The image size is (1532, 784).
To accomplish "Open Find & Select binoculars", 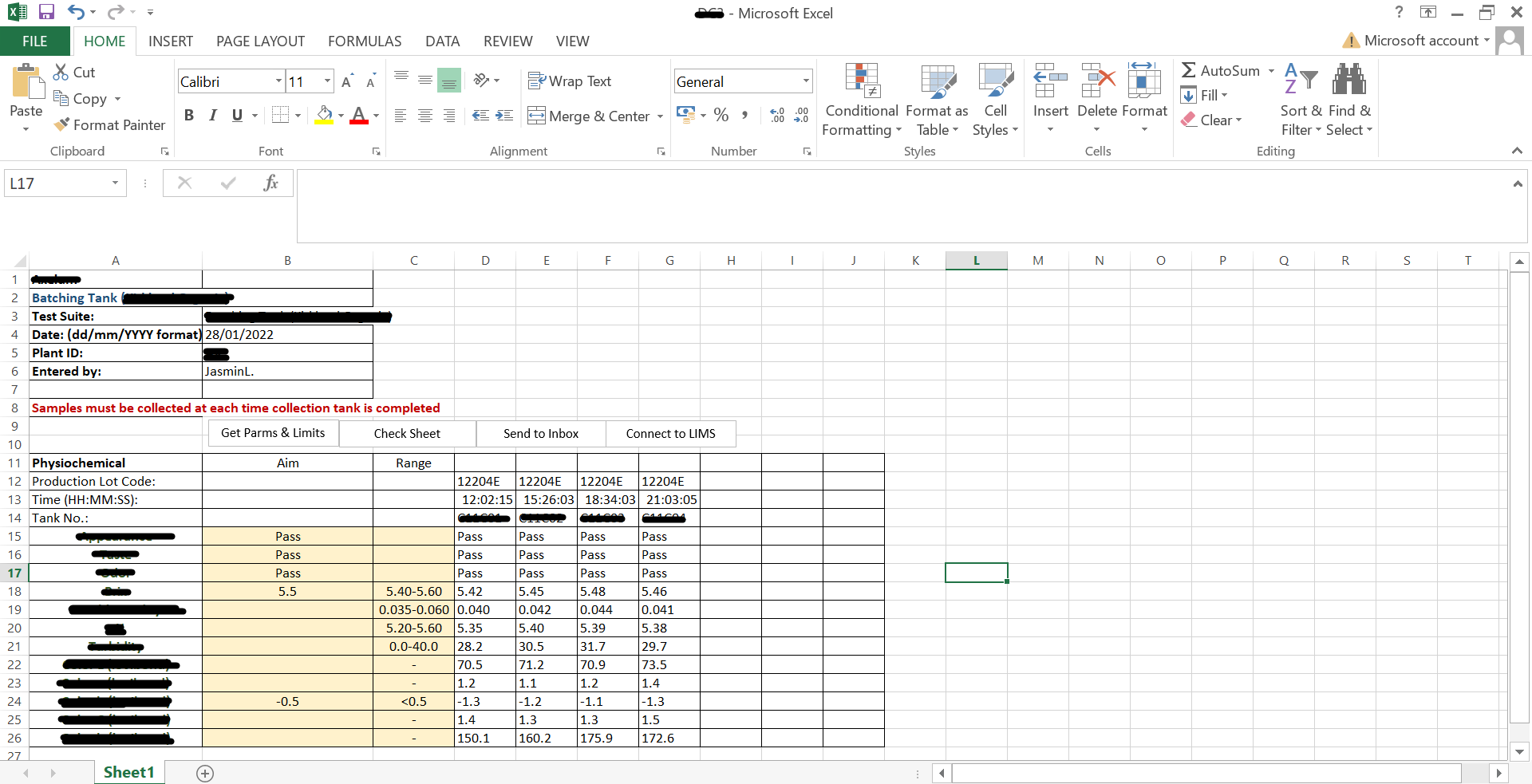I will click(1349, 100).
